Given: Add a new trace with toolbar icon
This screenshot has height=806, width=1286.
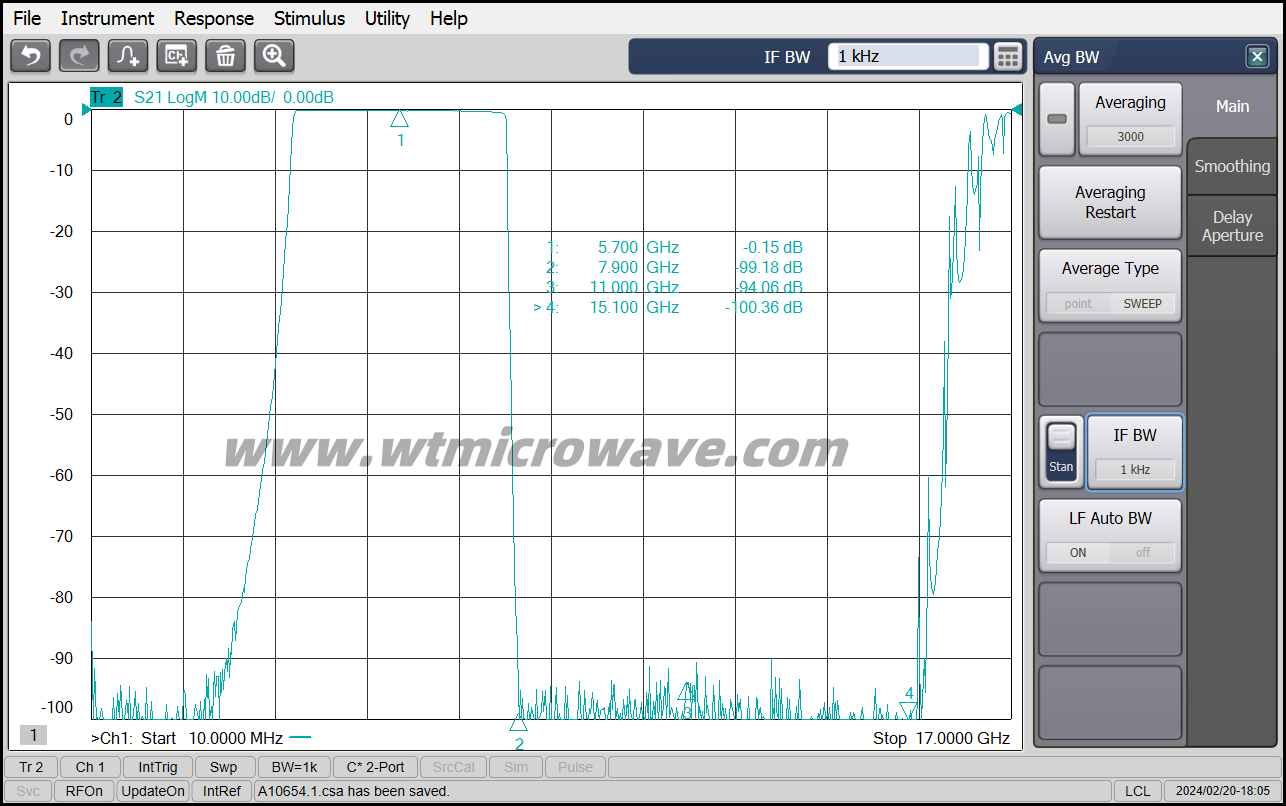Looking at the screenshot, I should pyautogui.click(x=128, y=56).
